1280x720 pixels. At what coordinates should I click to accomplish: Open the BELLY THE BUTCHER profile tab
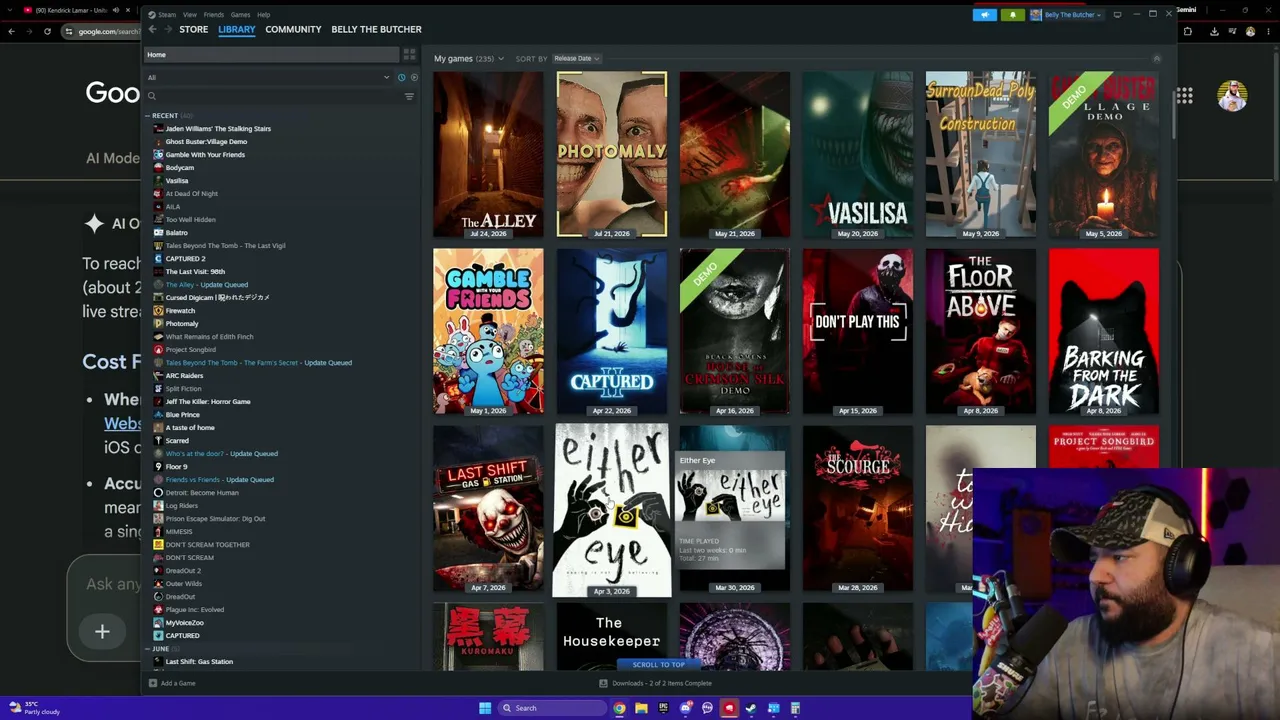tap(376, 30)
